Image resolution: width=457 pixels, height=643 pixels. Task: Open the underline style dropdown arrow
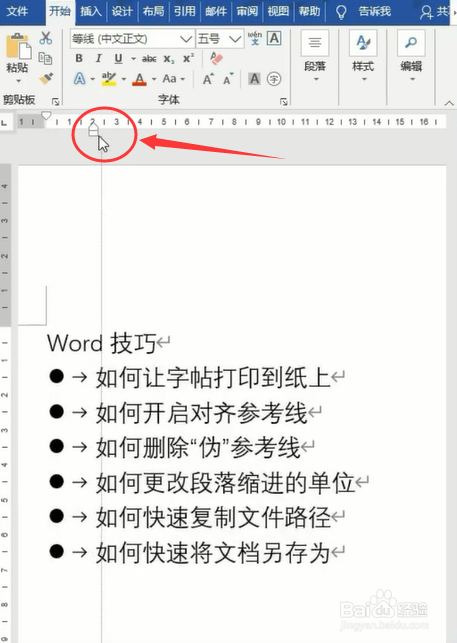point(133,59)
